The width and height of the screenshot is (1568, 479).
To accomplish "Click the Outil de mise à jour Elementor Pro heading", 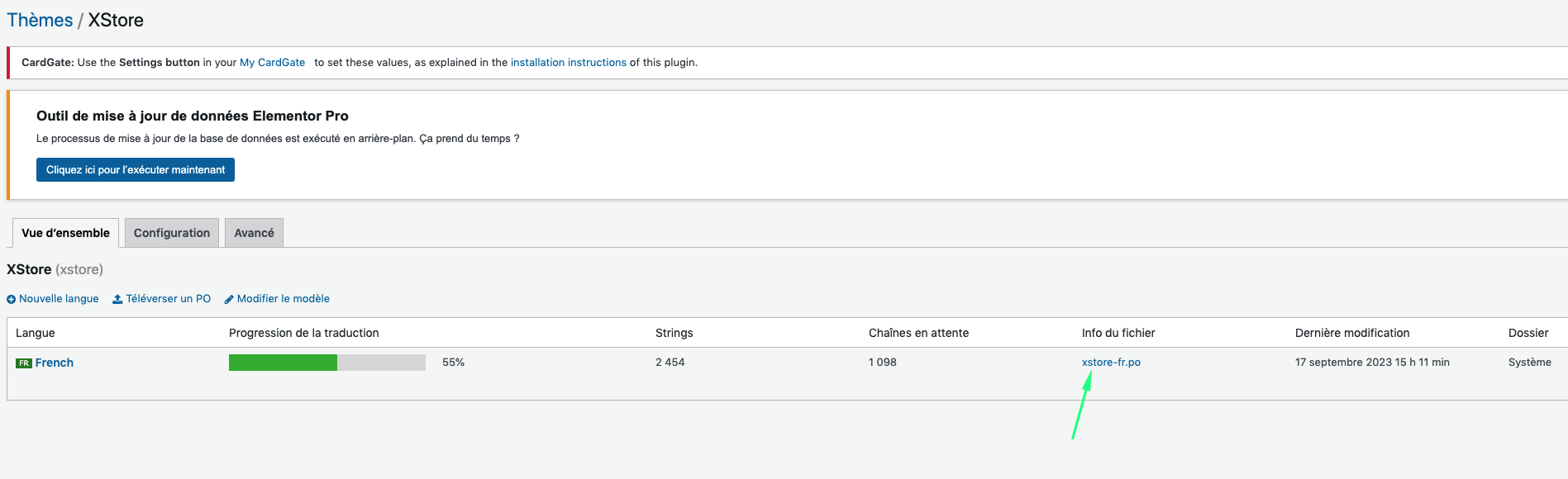I will click(x=193, y=116).
